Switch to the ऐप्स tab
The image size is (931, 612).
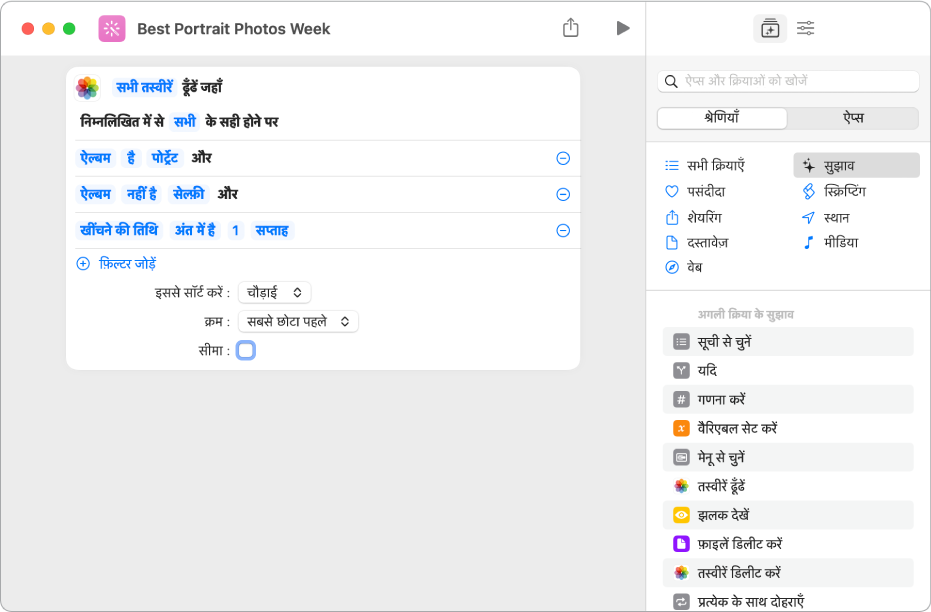pos(852,118)
